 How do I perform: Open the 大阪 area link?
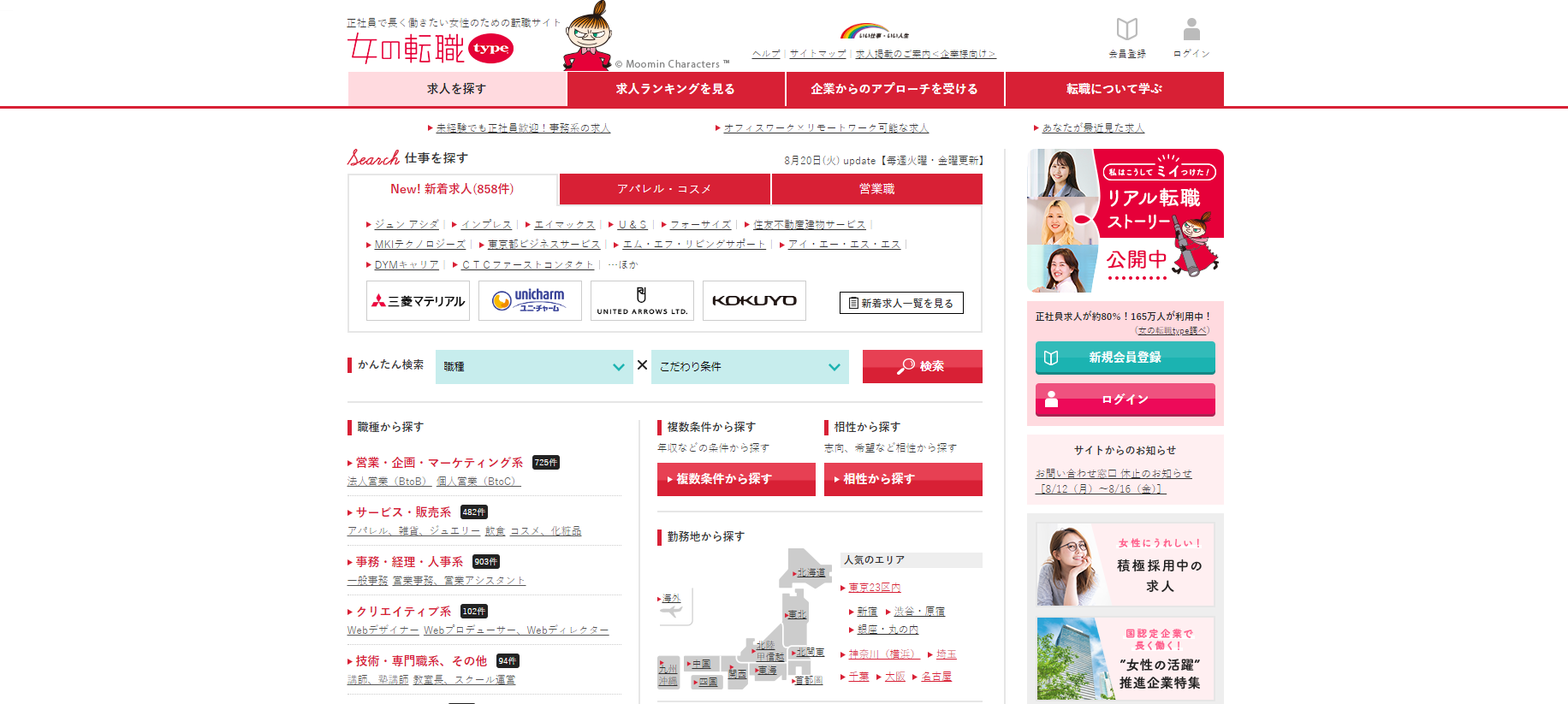tap(894, 677)
